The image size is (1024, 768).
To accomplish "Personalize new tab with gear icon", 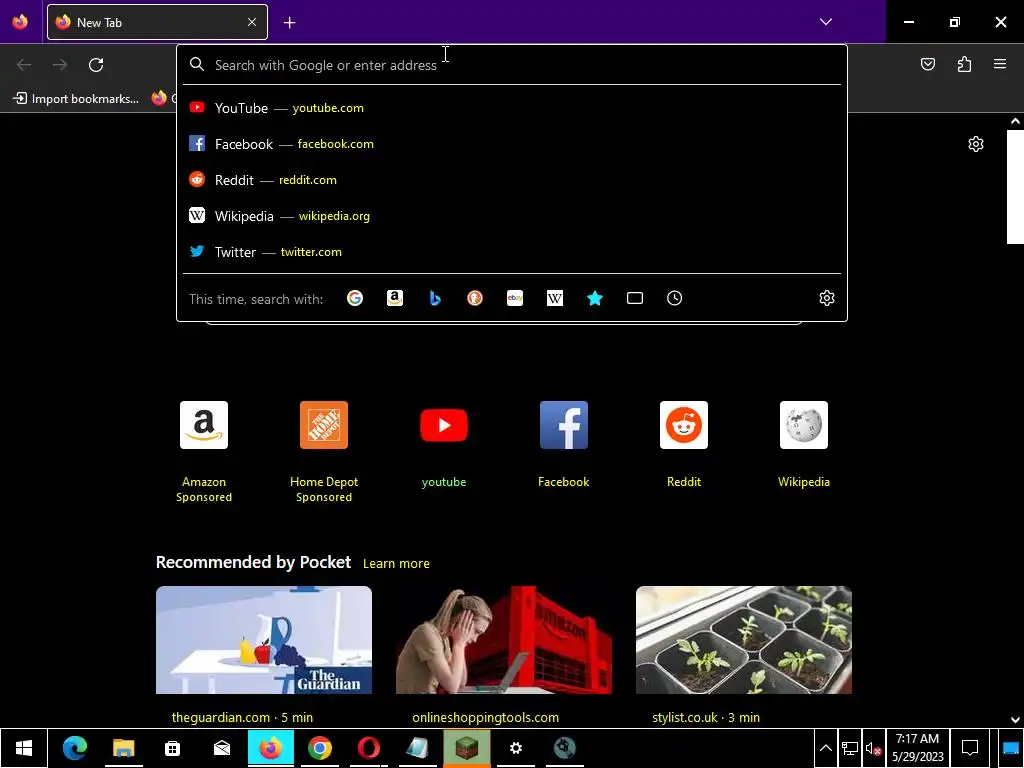I will pos(976,144).
